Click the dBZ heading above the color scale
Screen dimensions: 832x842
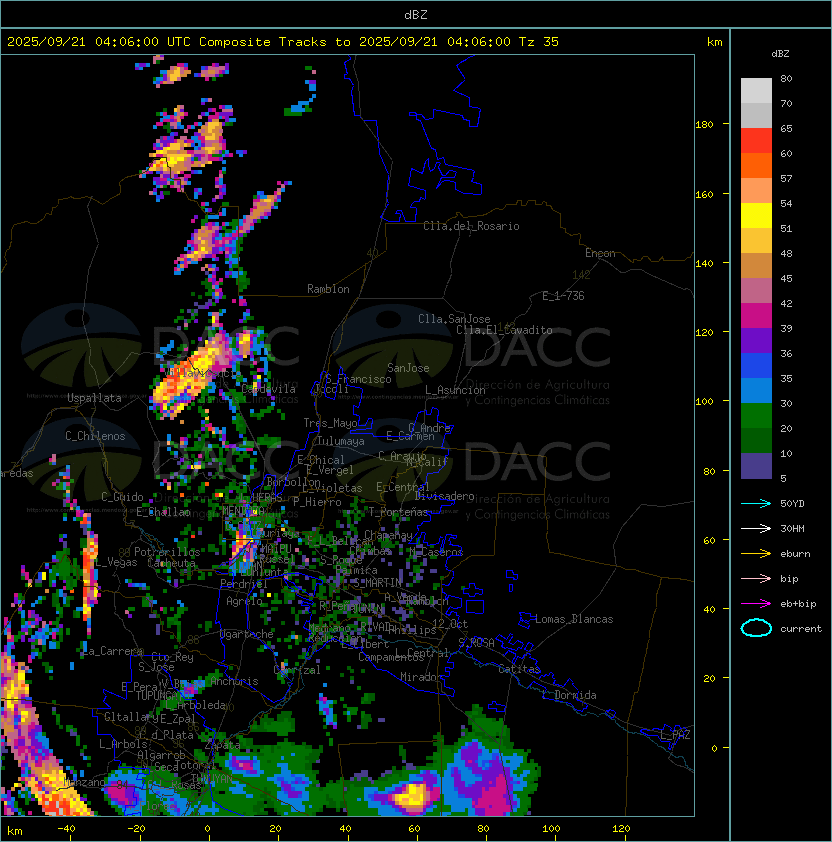click(780, 54)
